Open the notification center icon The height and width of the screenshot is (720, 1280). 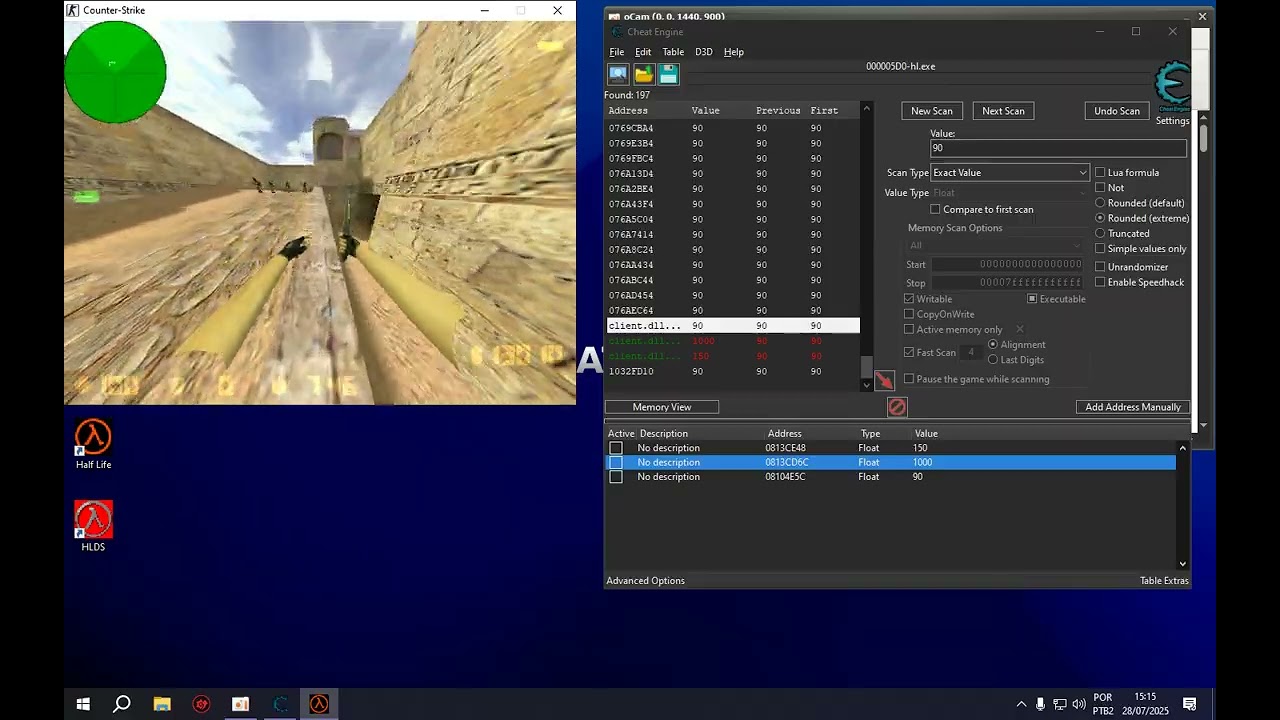pyautogui.click(x=1190, y=704)
